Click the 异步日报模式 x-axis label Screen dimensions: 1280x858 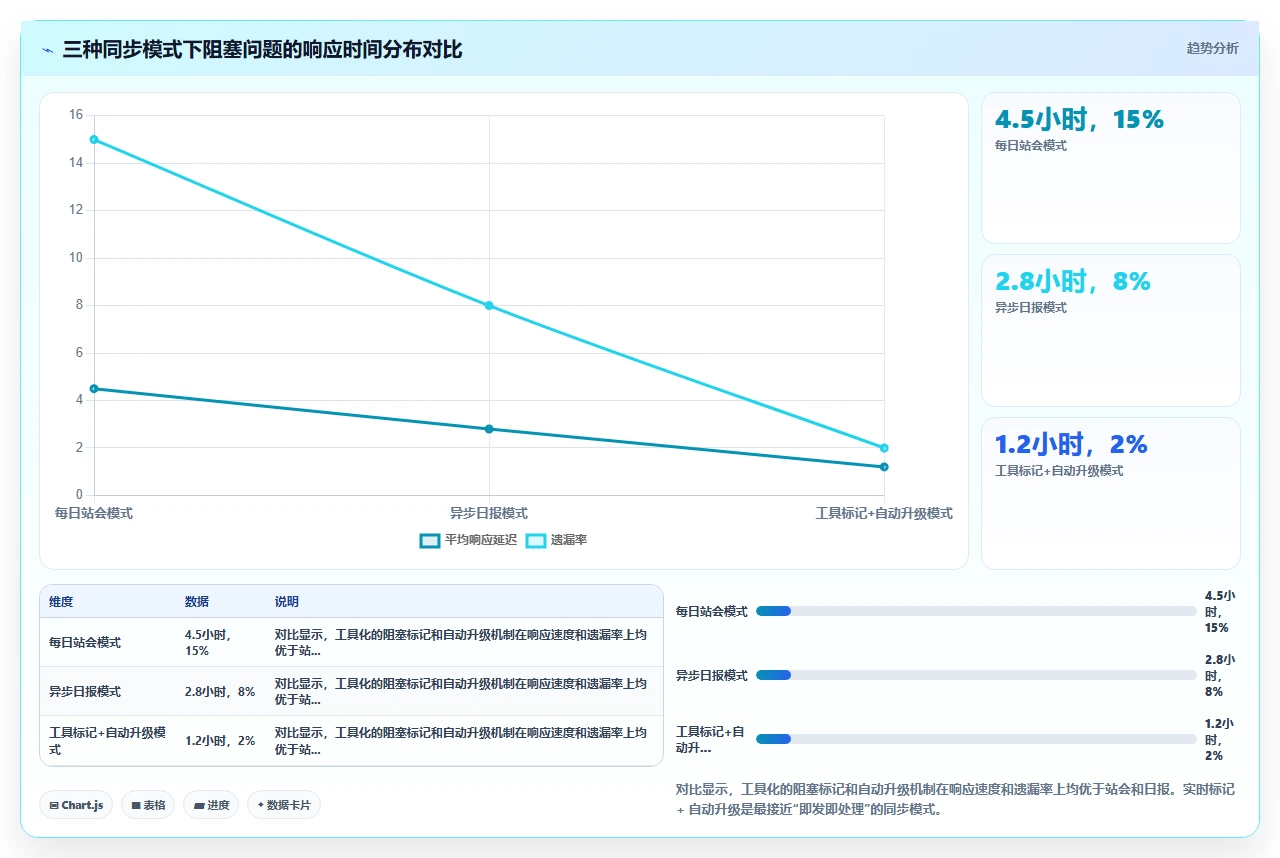point(489,513)
